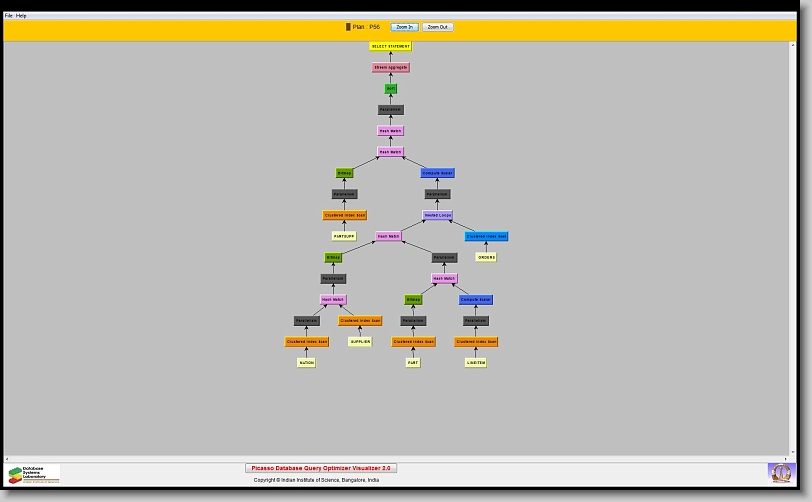Click the Picasso Database Query Optimizer Visualizer button

(321, 468)
